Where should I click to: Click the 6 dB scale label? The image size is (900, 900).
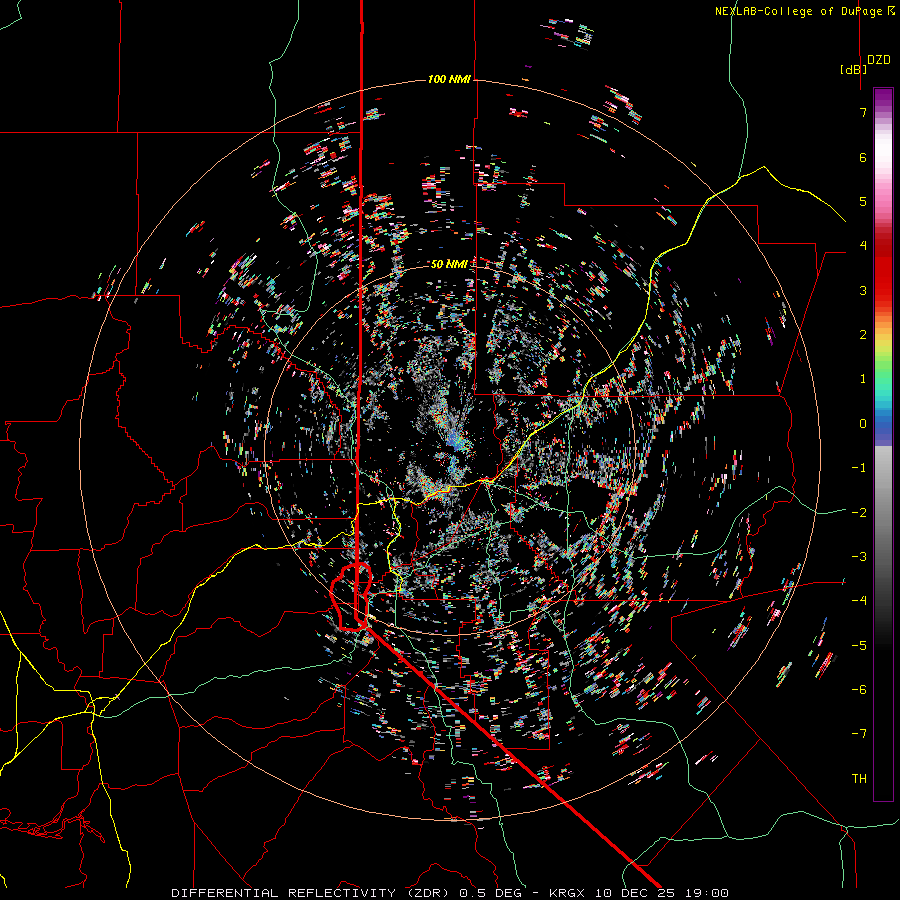(863, 157)
